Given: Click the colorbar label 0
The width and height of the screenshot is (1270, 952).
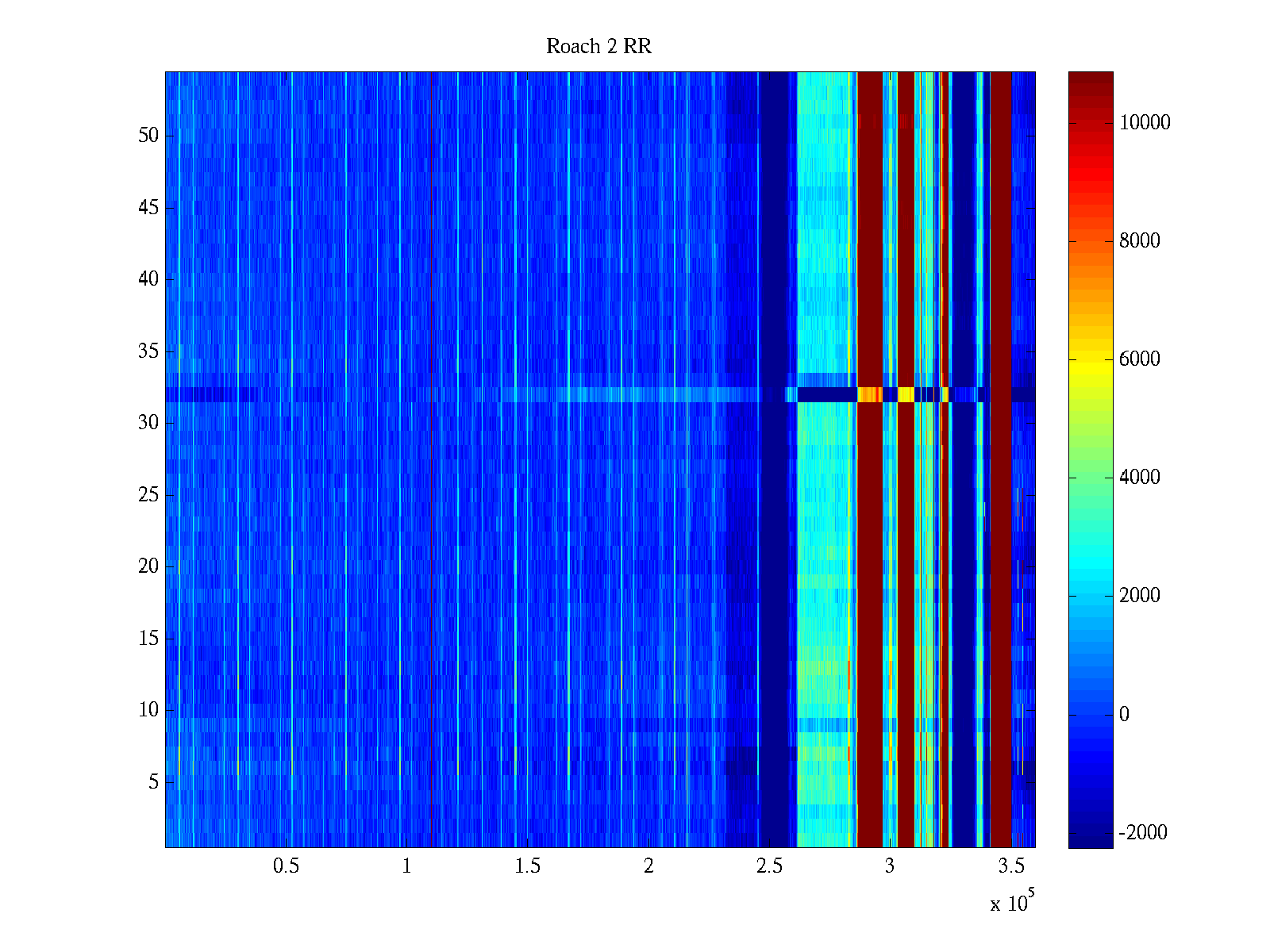Looking at the screenshot, I should click(1124, 715).
